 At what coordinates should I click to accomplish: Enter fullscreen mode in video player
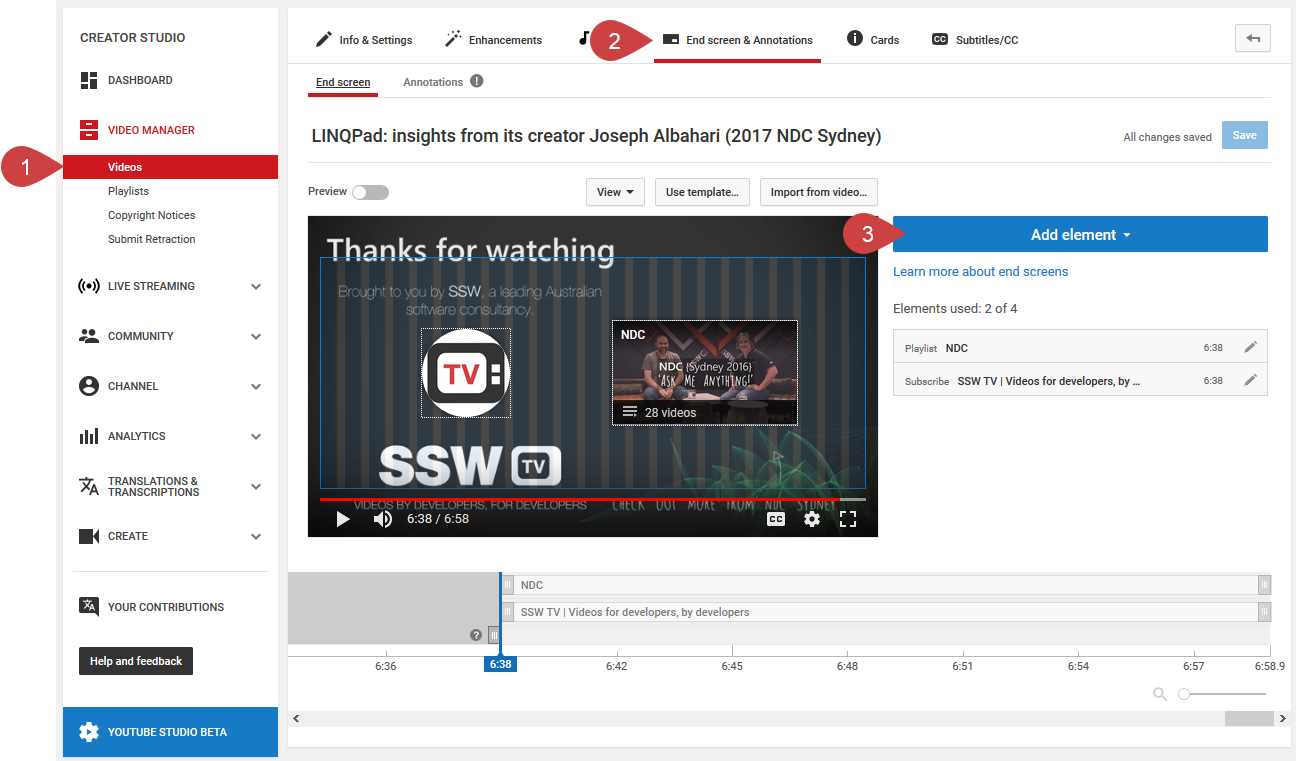(848, 519)
